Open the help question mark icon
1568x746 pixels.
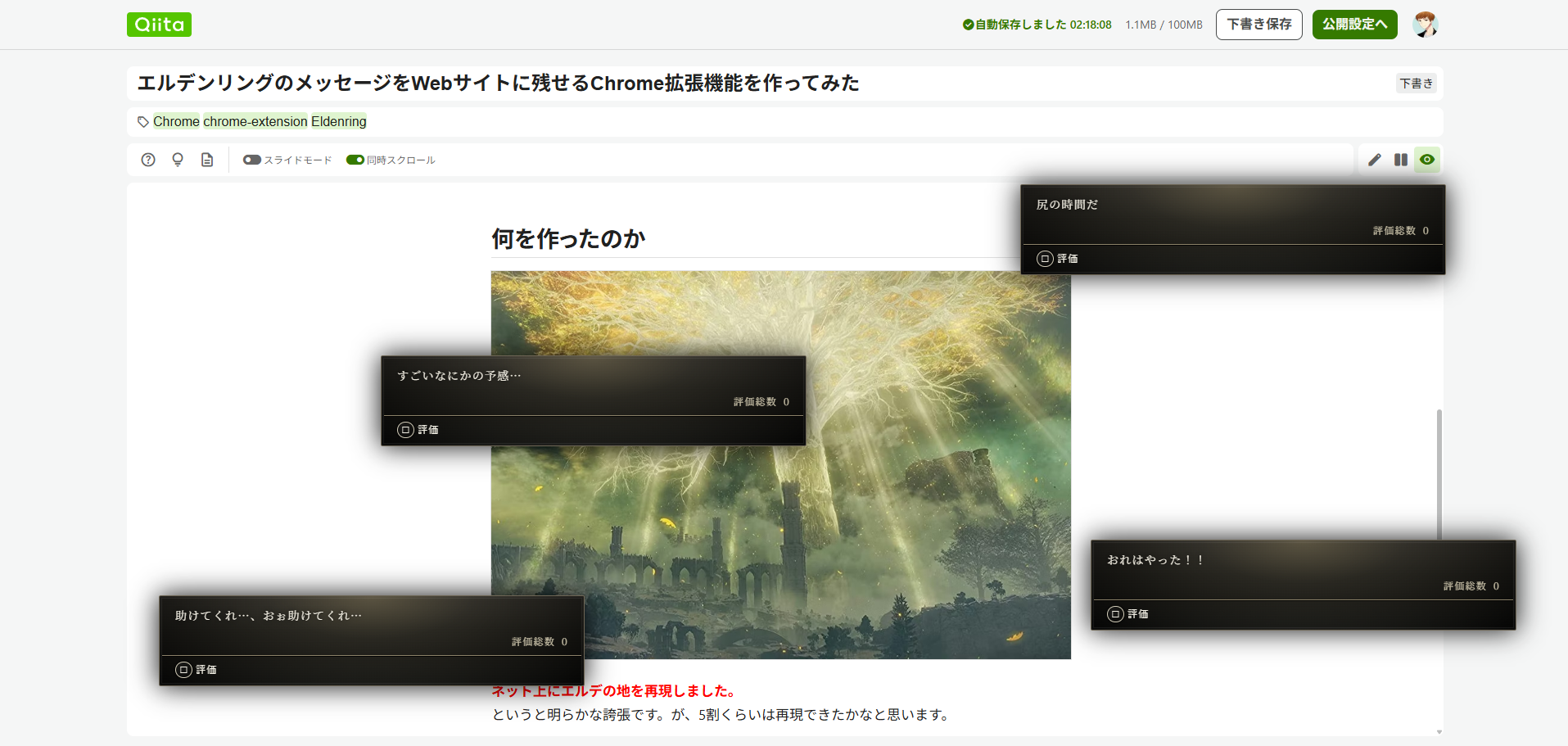(x=148, y=160)
